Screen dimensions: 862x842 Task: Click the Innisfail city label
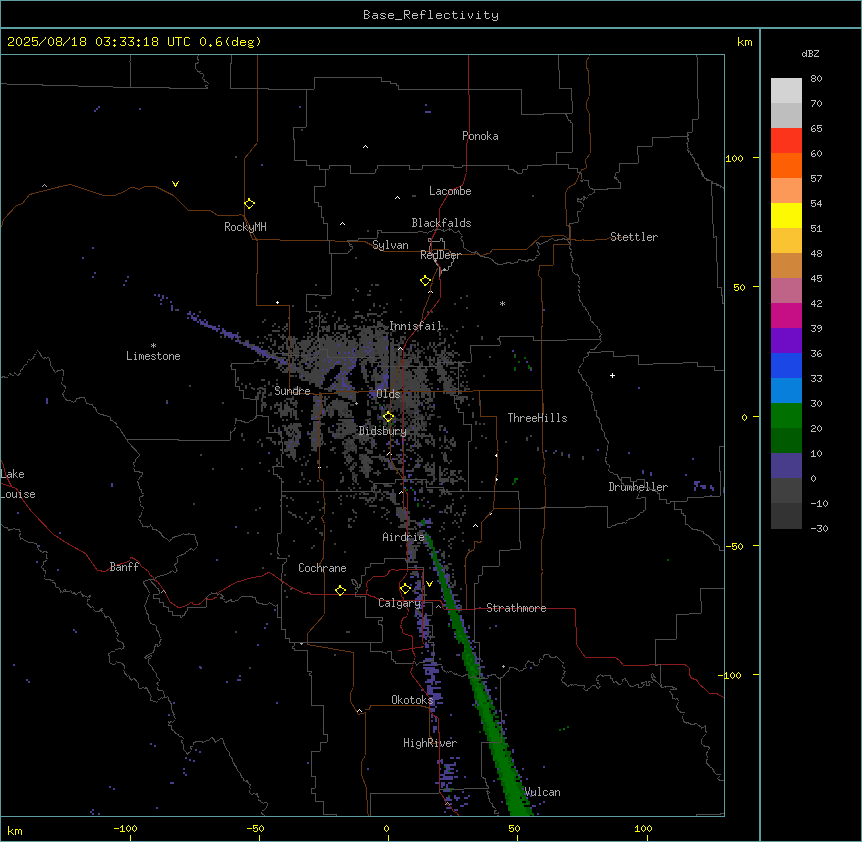click(416, 326)
